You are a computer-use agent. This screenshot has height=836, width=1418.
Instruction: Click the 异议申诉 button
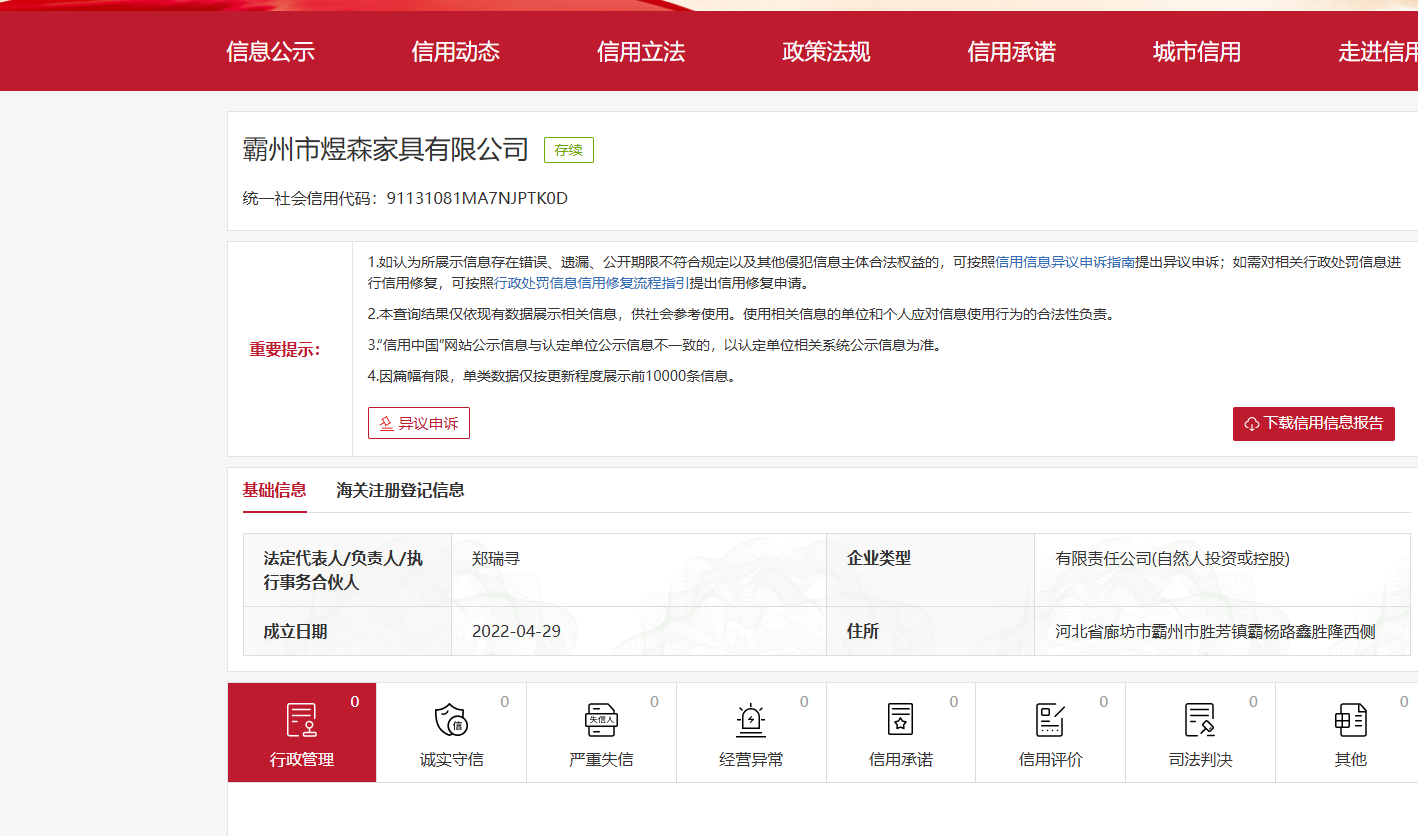(419, 423)
